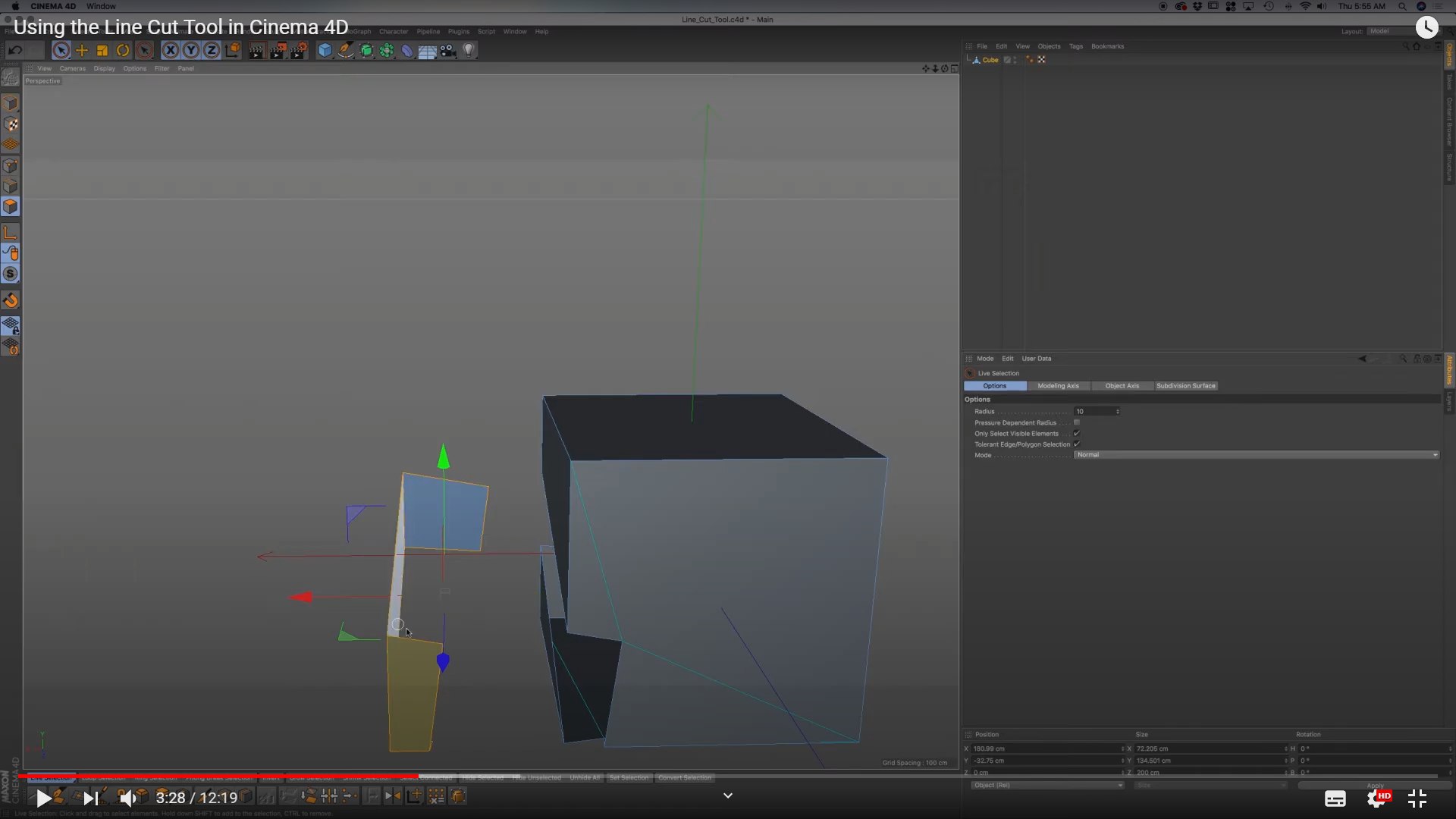Toggle Tolerant Edge/Polygon Selection
Screen dimensions: 1456x819
coord(1077,444)
